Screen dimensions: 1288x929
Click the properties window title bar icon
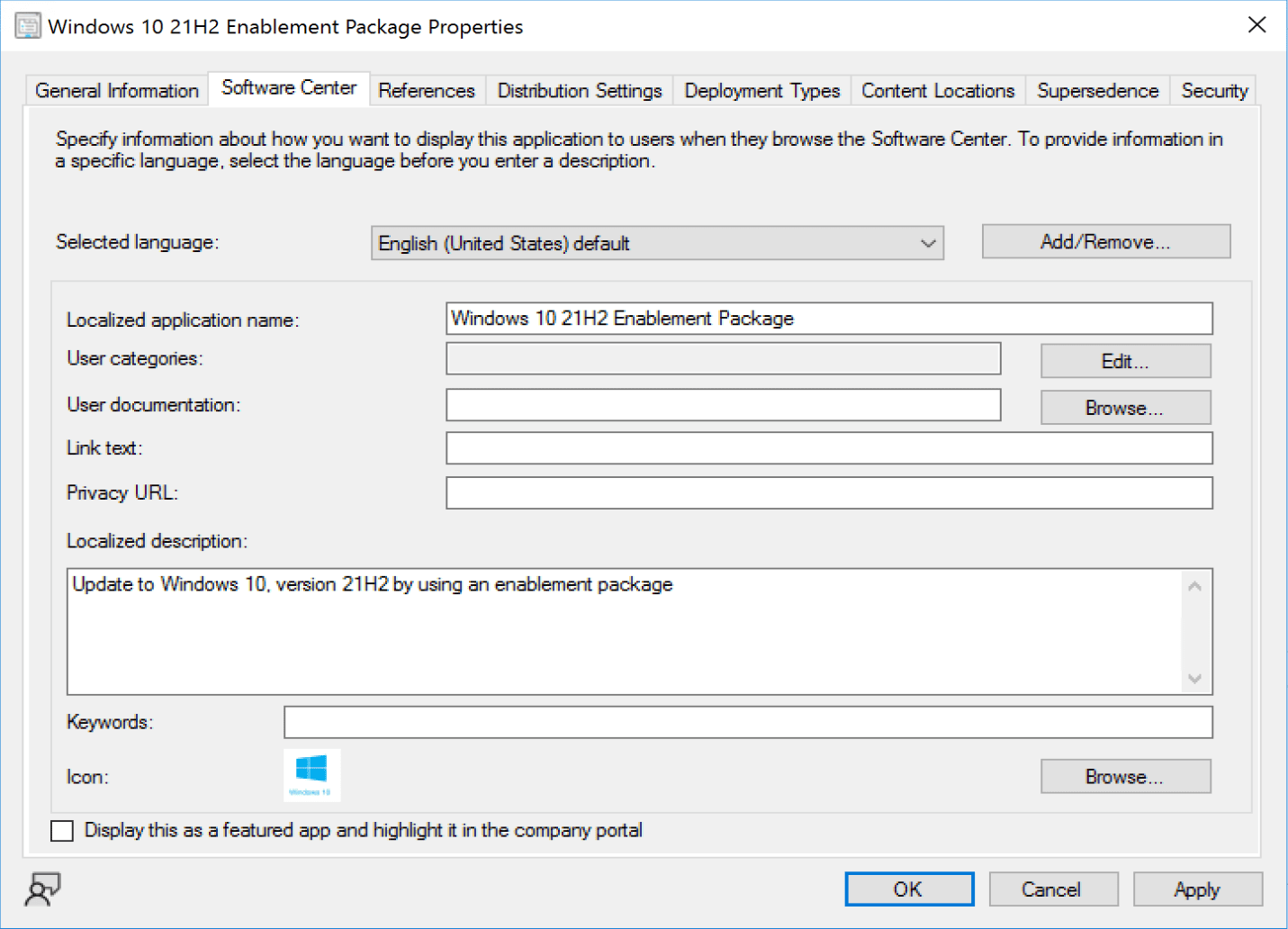(x=28, y=26)
